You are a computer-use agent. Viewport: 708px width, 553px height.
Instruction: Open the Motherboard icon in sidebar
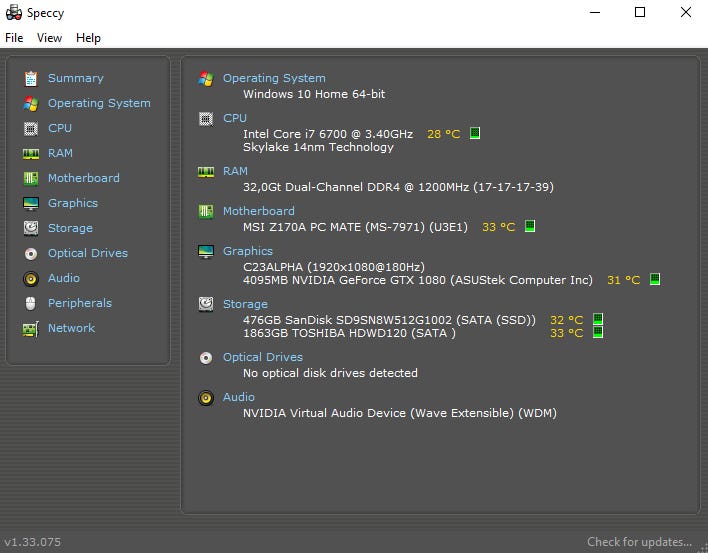pos(30,178)
